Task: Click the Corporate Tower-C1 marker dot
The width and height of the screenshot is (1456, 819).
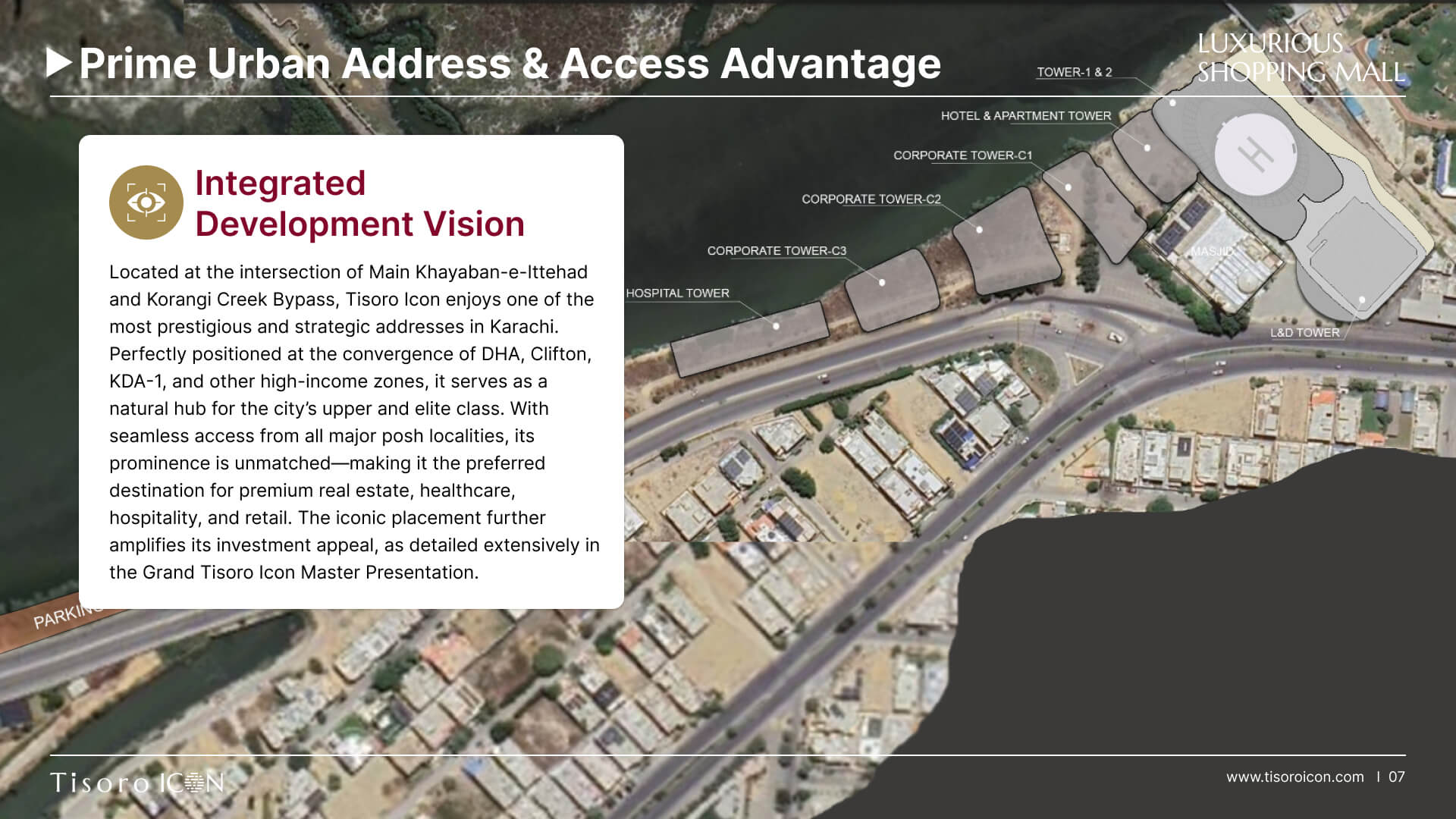Action: click(1068, 187)
